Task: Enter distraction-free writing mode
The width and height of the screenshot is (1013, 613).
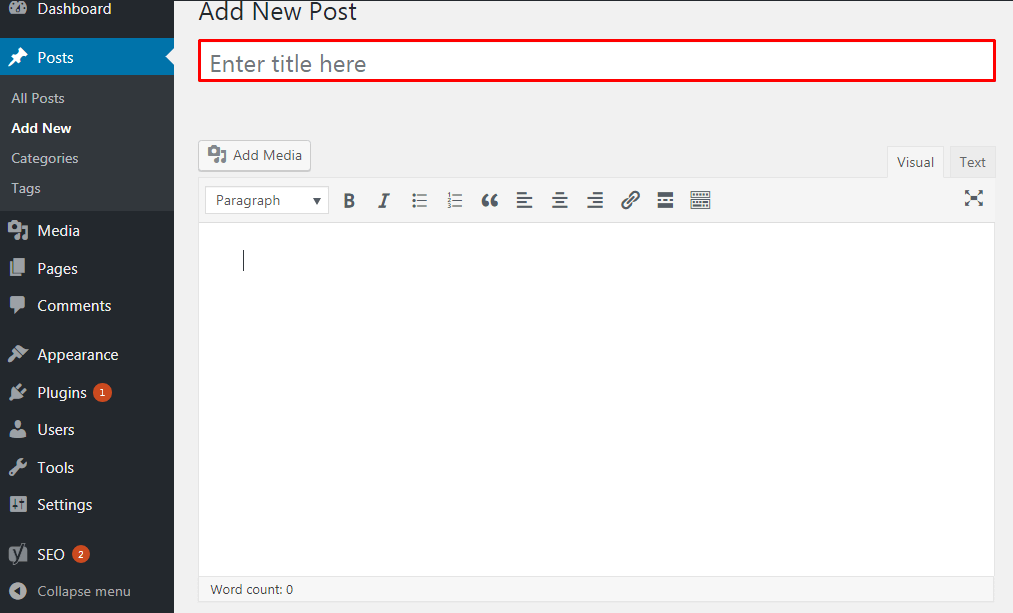Action: pos(974,198)
